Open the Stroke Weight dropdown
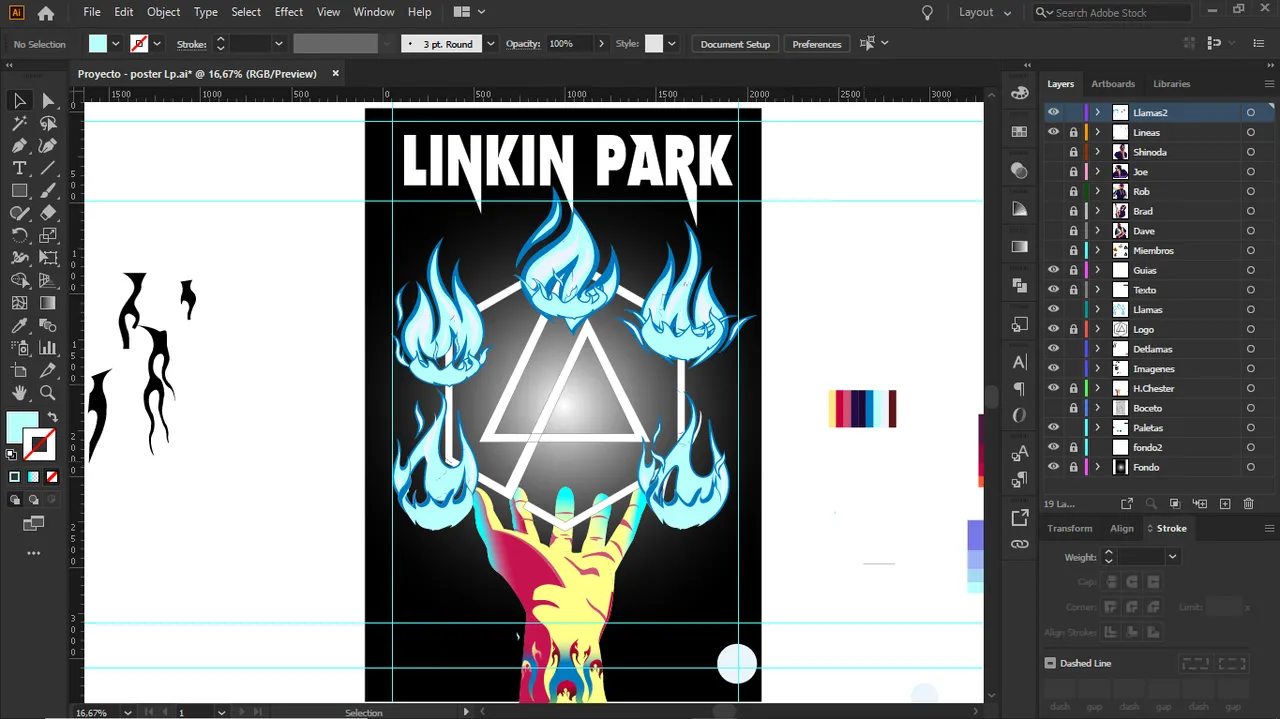Image resolution: width=1280 pixels, height=719 pixels. pos(1172,557)
